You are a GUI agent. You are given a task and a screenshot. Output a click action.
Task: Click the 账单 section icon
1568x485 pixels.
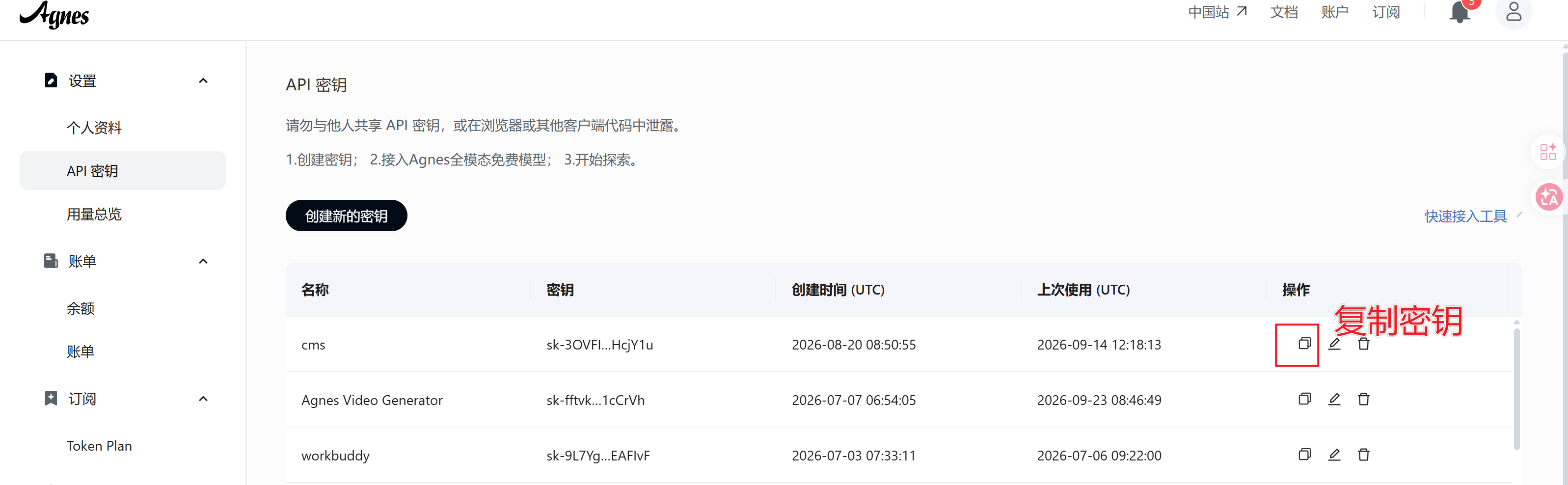click(x=51, y=261)
